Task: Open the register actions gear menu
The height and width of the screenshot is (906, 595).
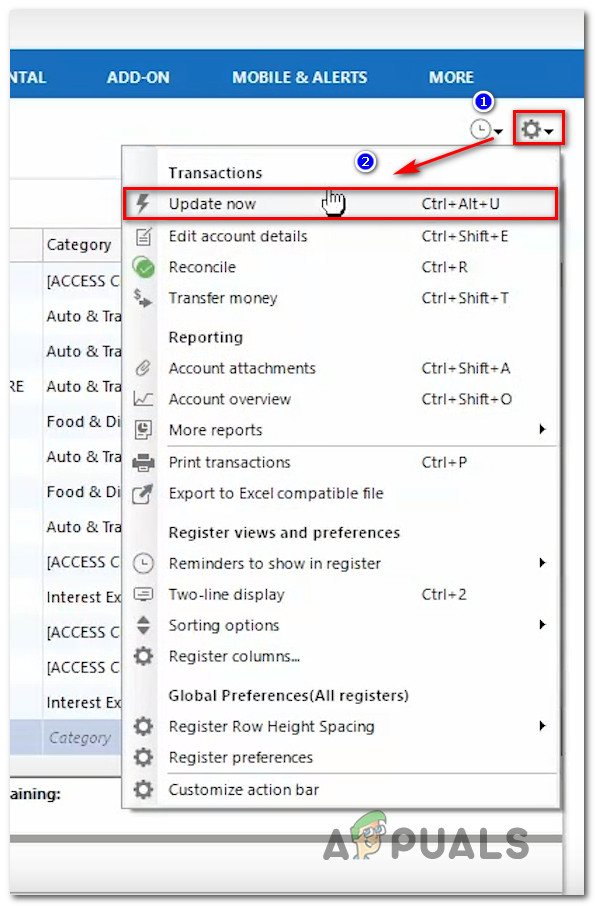Action: click(533, 128)
